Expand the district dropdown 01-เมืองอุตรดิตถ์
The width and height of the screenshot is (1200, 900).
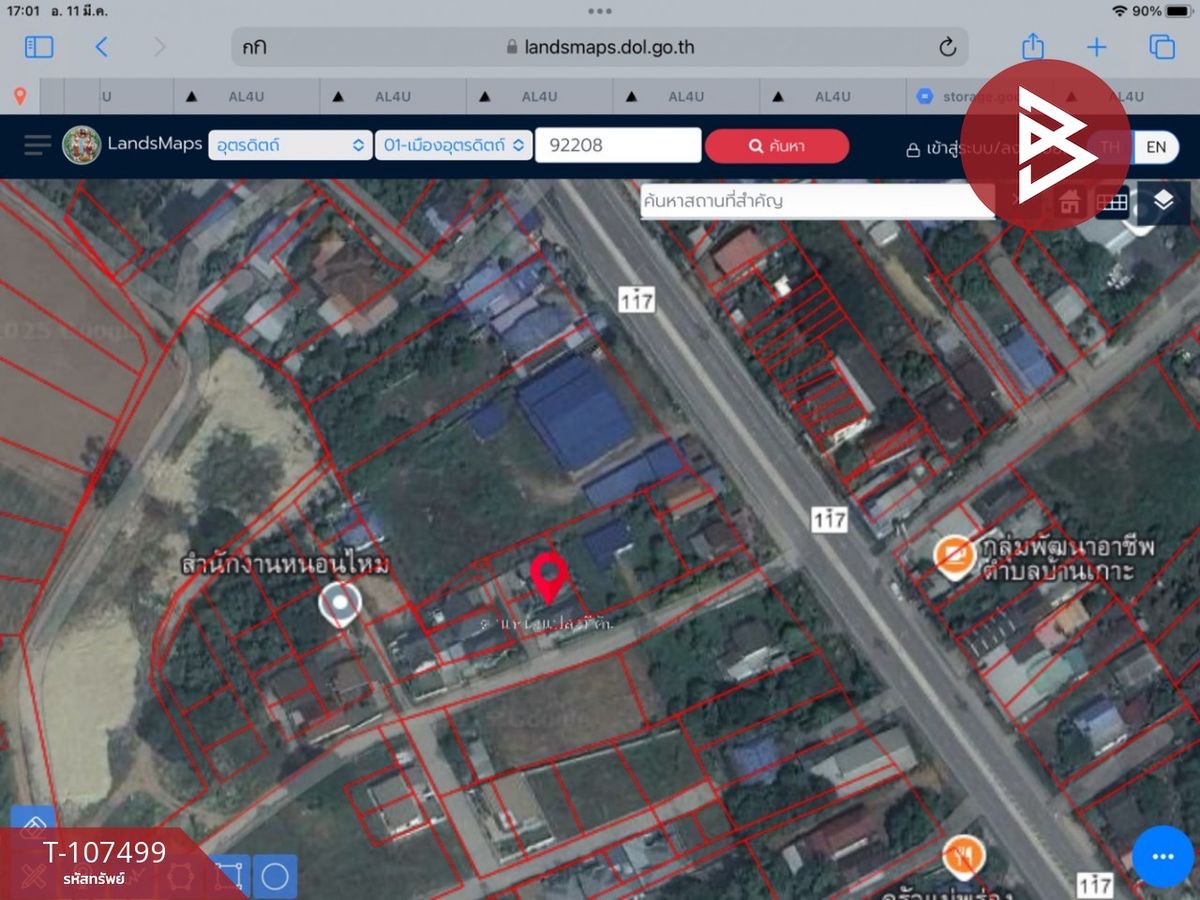point(453,145)
